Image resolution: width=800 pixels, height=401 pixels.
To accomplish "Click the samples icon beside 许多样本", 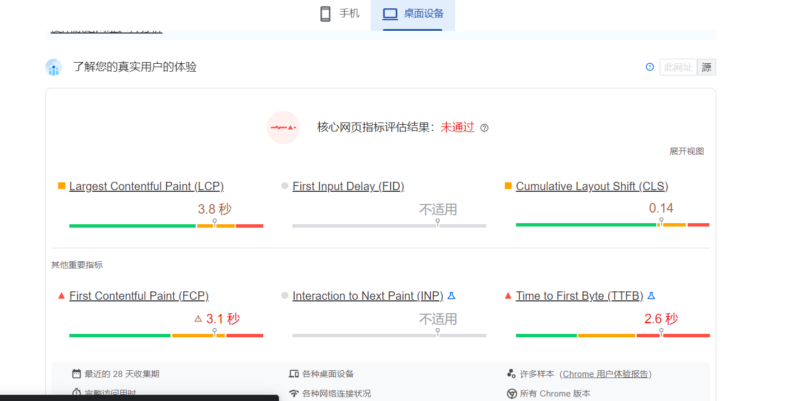I will click(x=511, y=373).
